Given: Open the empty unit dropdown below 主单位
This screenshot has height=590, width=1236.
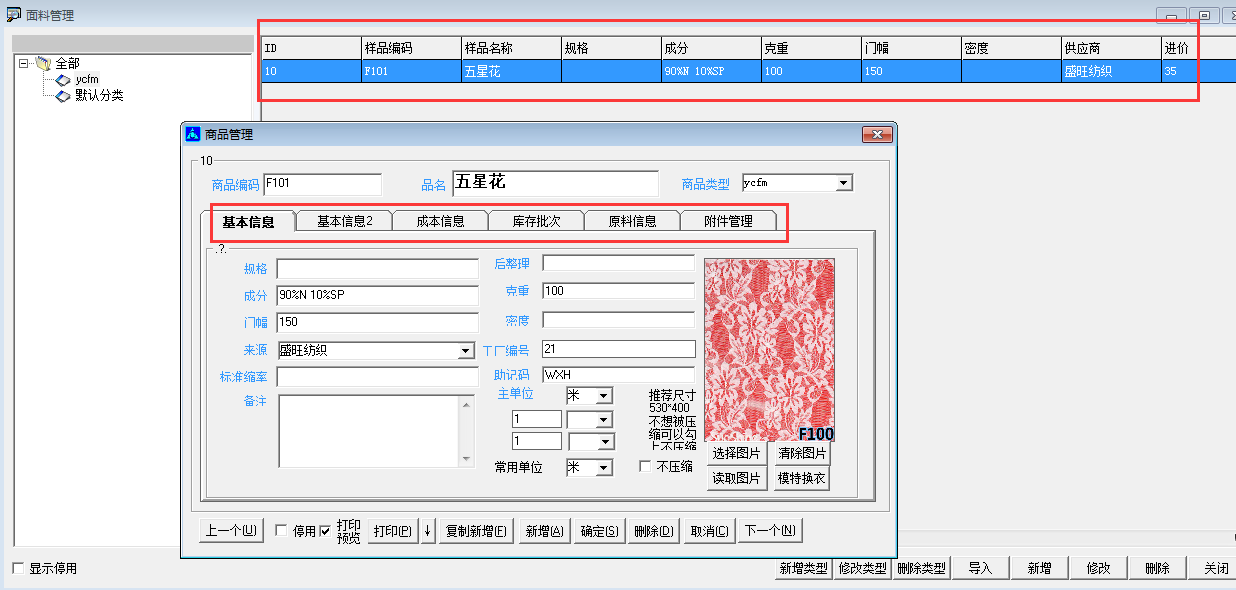Looking at the screenshot, I should 604,419.
